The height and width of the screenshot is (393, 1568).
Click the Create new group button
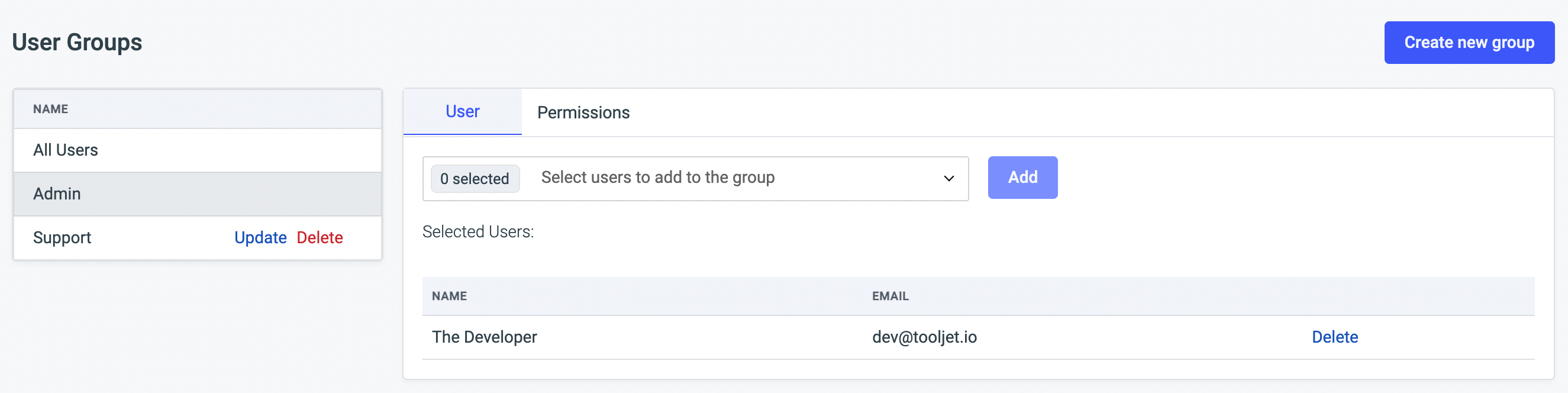pos(1468,43)
